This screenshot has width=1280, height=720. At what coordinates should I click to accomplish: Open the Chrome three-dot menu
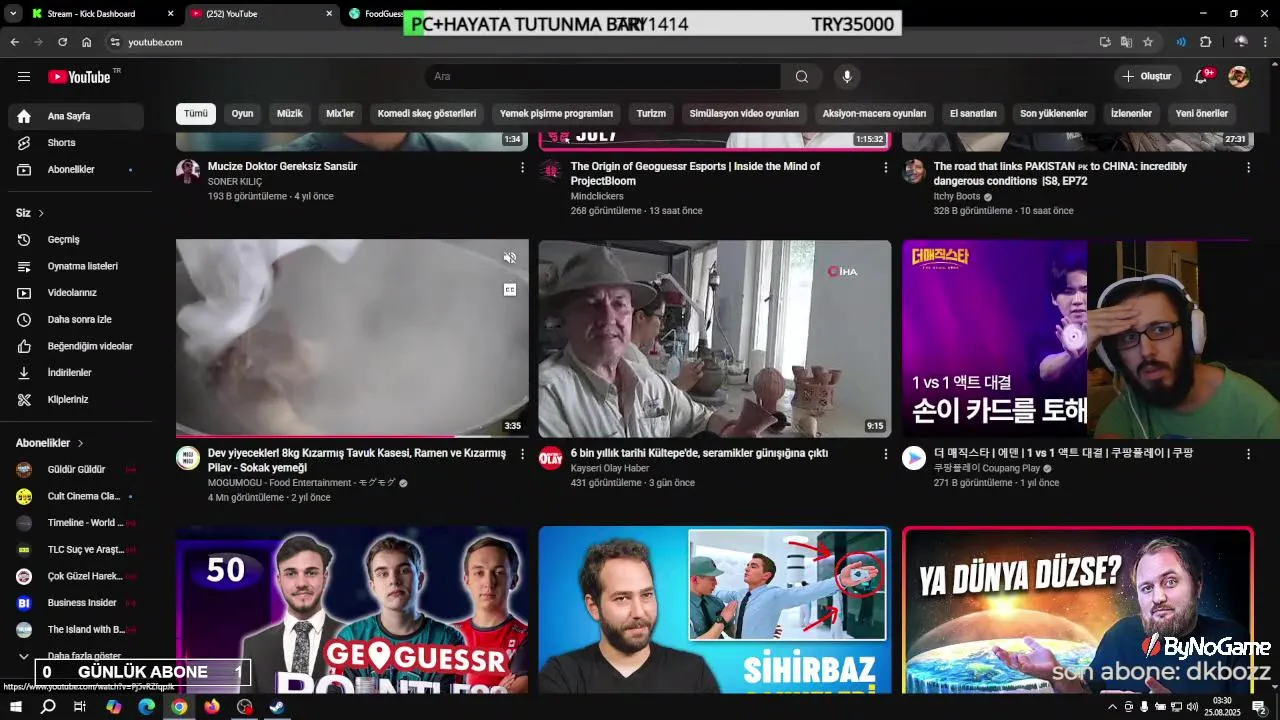1266,42
